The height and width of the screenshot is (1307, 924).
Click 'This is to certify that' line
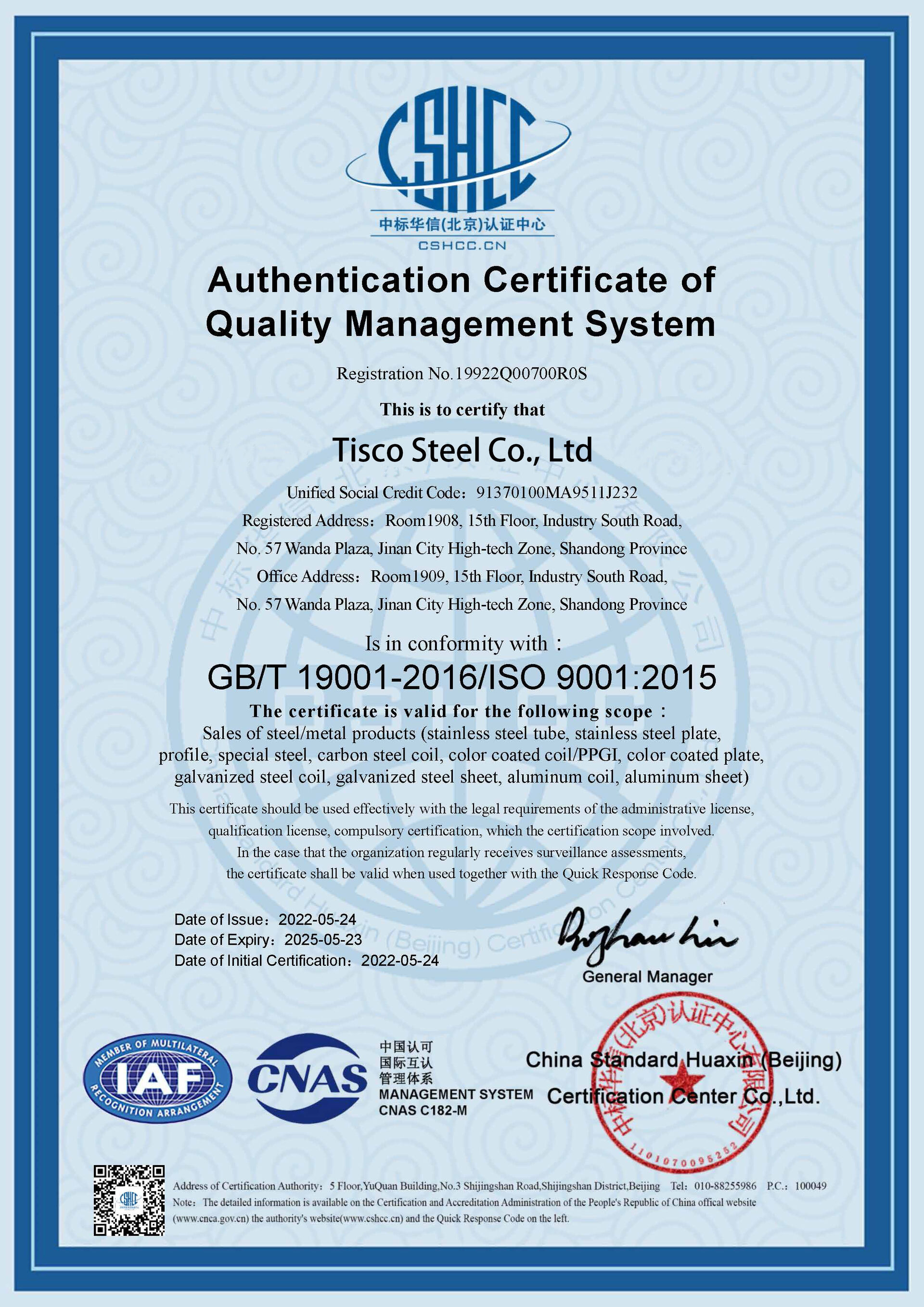point(462,410)
